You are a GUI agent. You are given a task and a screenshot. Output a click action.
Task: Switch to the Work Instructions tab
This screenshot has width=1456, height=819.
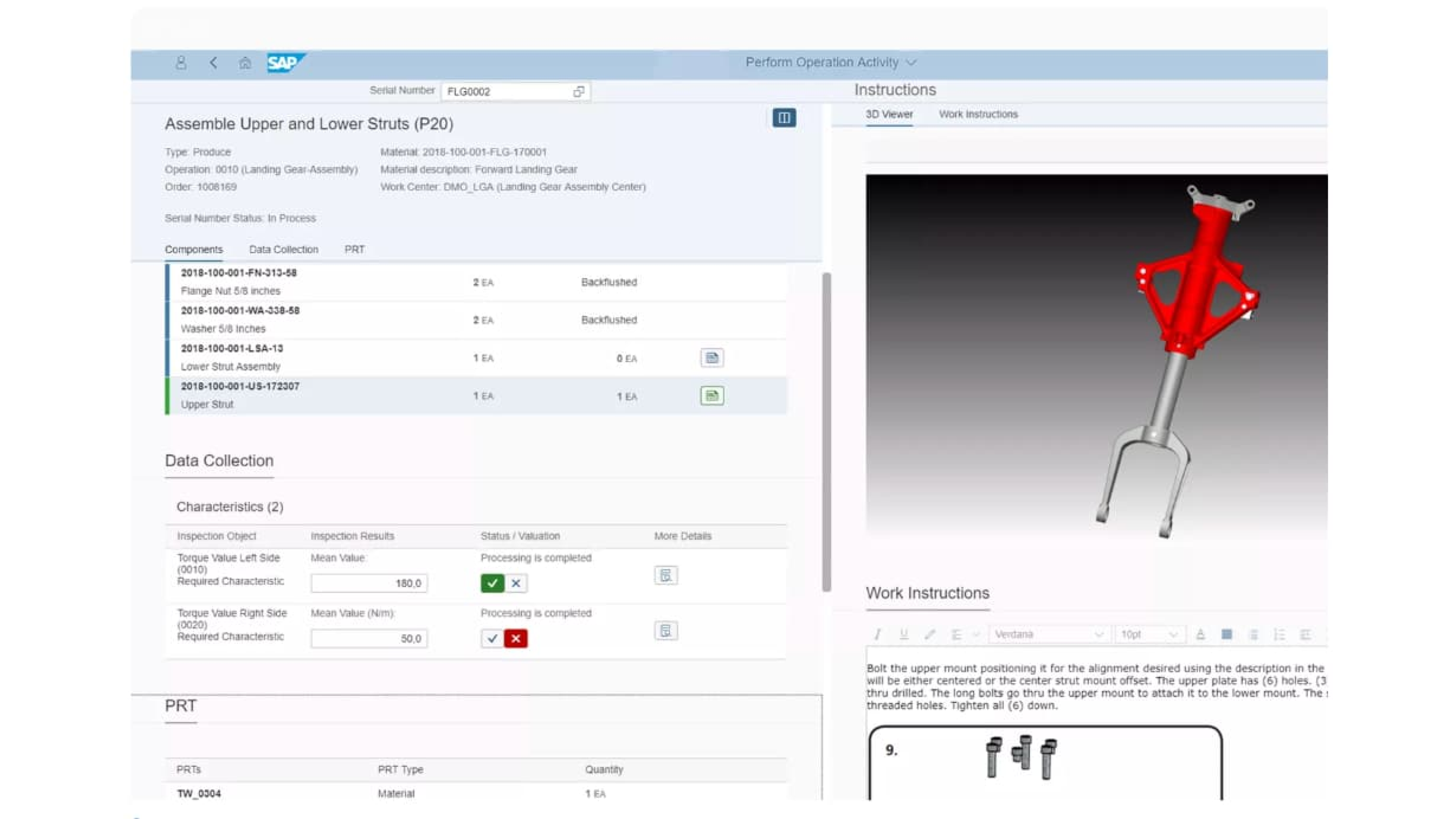coord(978,114)
